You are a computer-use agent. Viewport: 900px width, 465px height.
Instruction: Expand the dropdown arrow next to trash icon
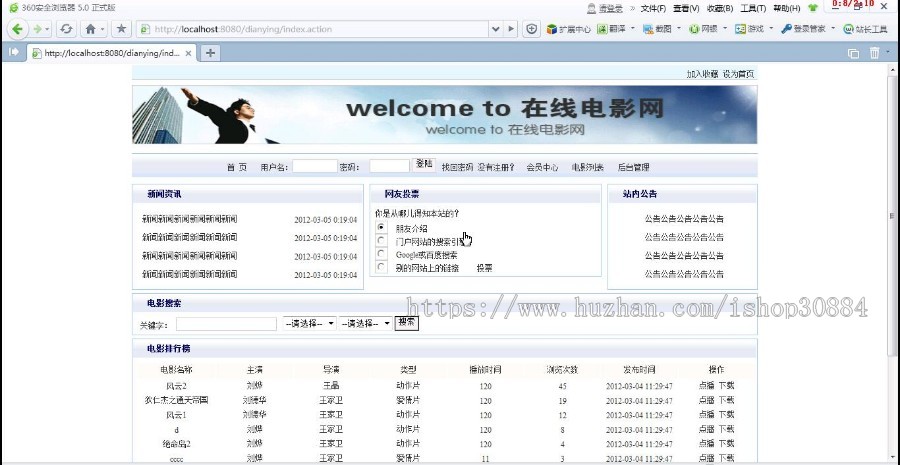888,52
